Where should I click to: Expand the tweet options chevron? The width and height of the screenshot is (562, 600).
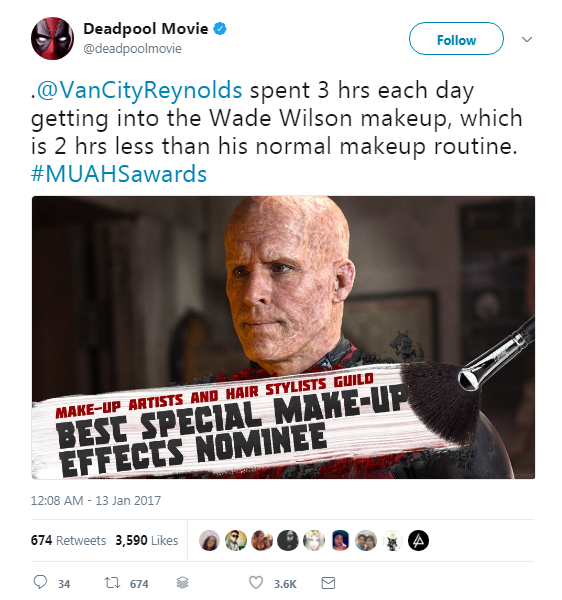coord(527,39)
